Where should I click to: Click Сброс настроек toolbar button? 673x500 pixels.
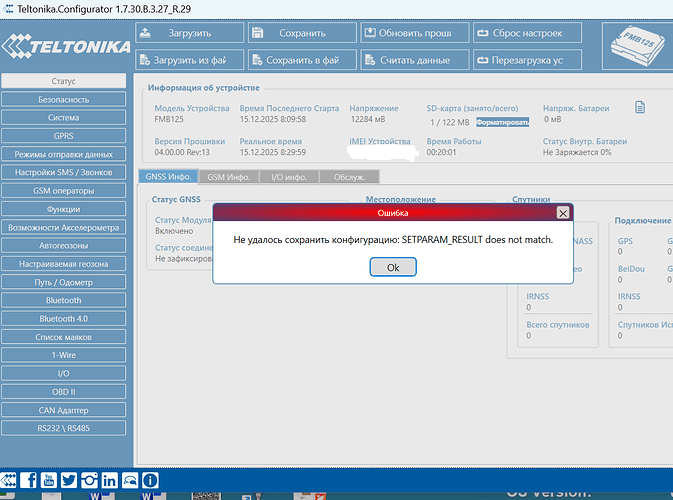(x=527, y=33)
